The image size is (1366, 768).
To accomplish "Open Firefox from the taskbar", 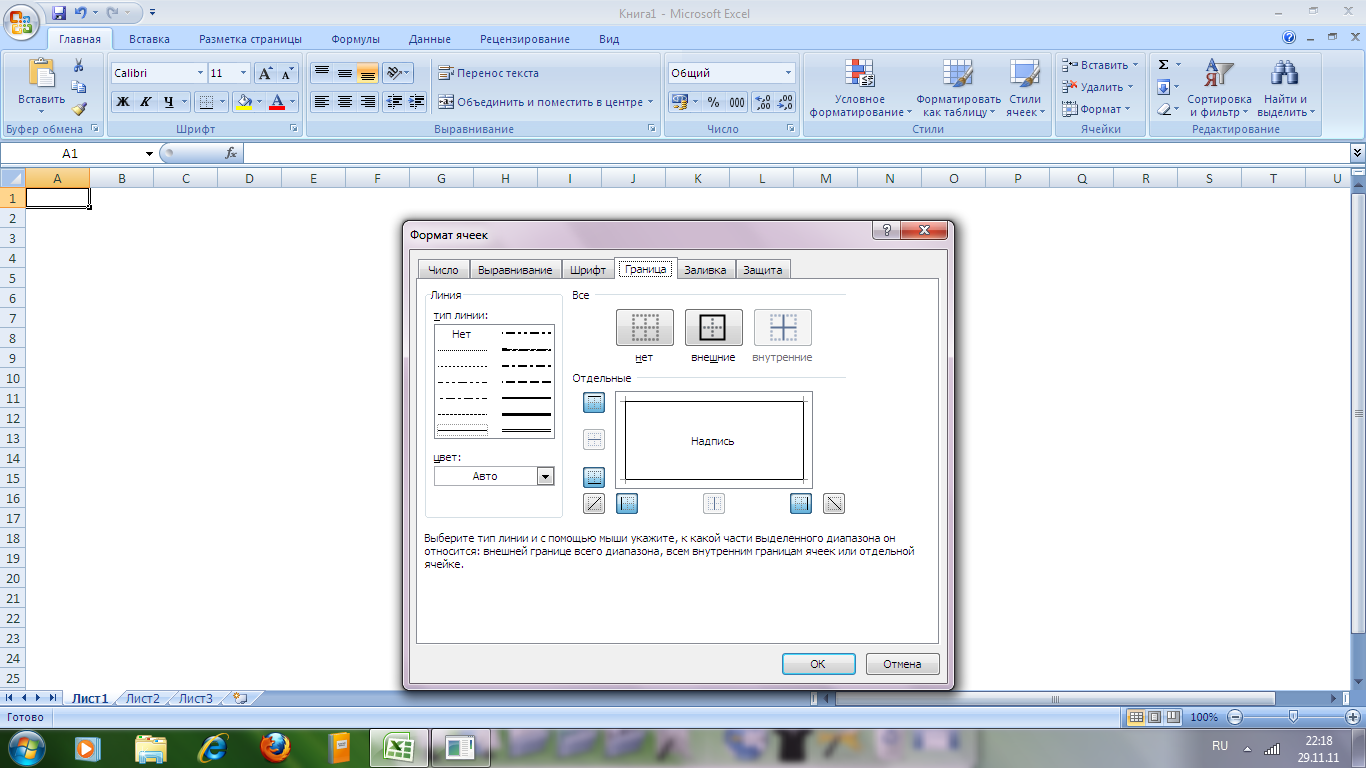I will click(275, 747).
